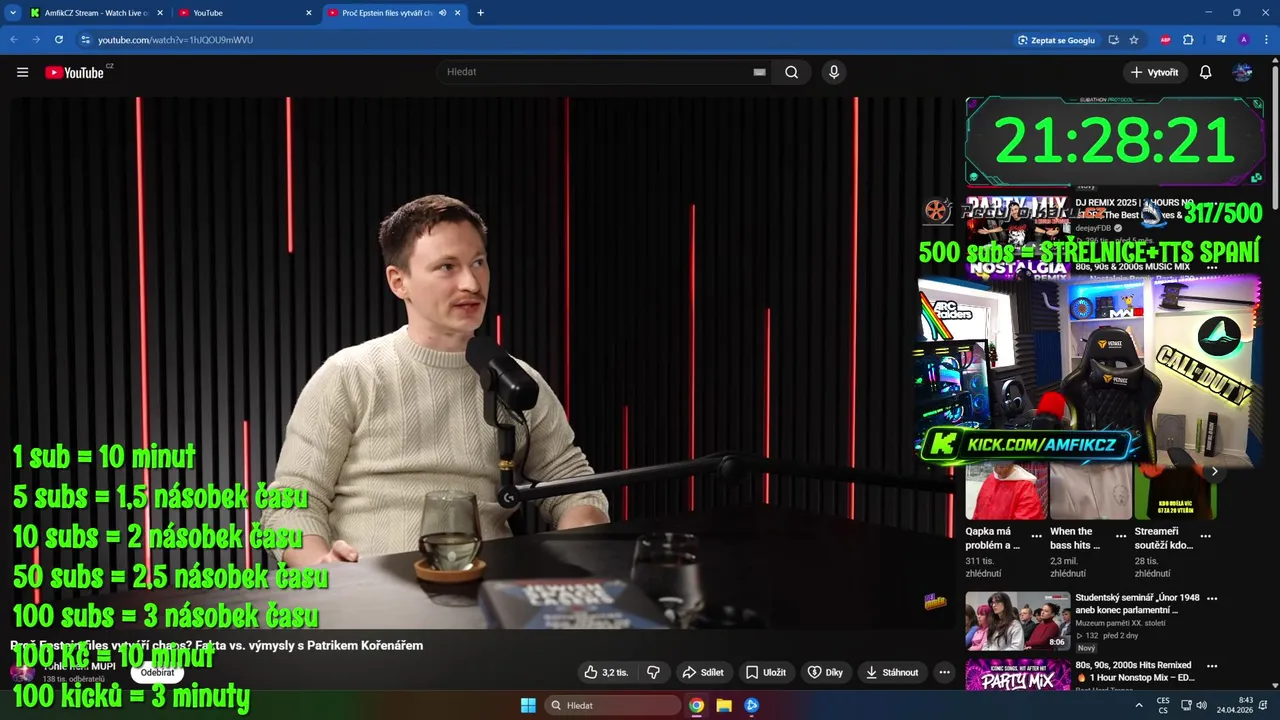Subscribe with the Odebírat button
1280x720 pixels.
click(157, 673)
